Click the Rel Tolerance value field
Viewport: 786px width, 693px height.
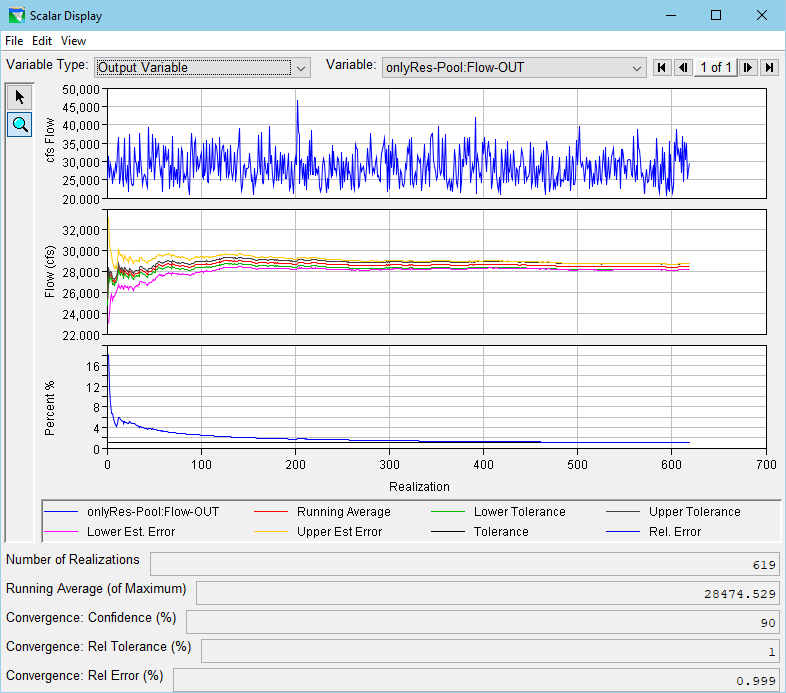coord(490,651)
